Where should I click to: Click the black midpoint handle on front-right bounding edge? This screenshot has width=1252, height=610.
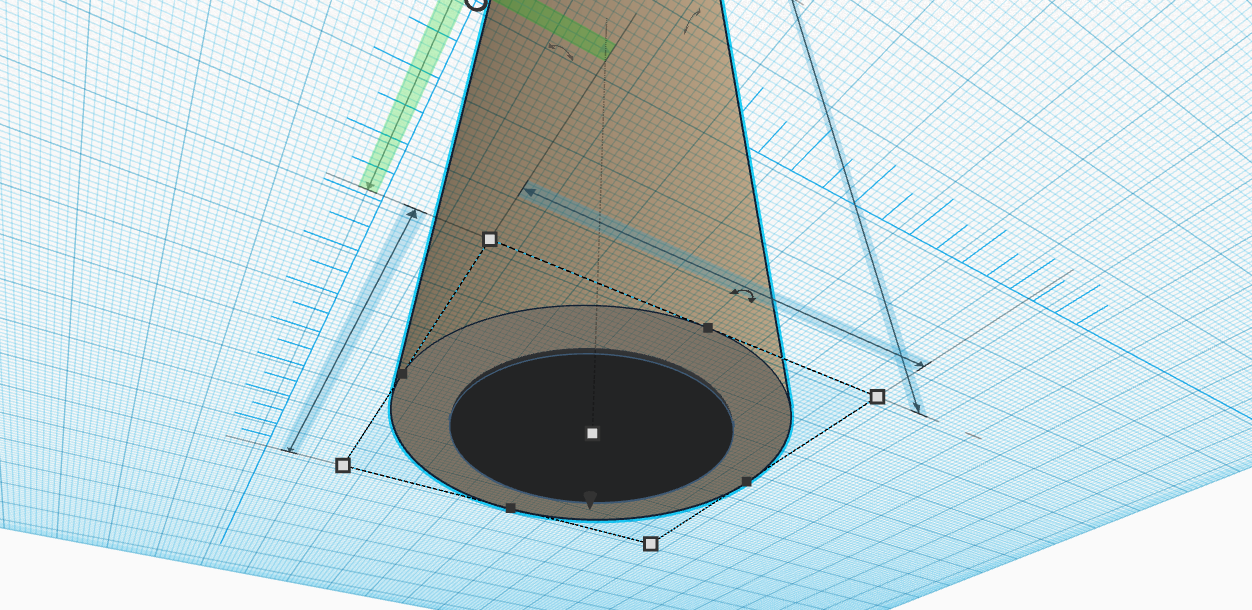pyautogui.click(x=746, y=482)
